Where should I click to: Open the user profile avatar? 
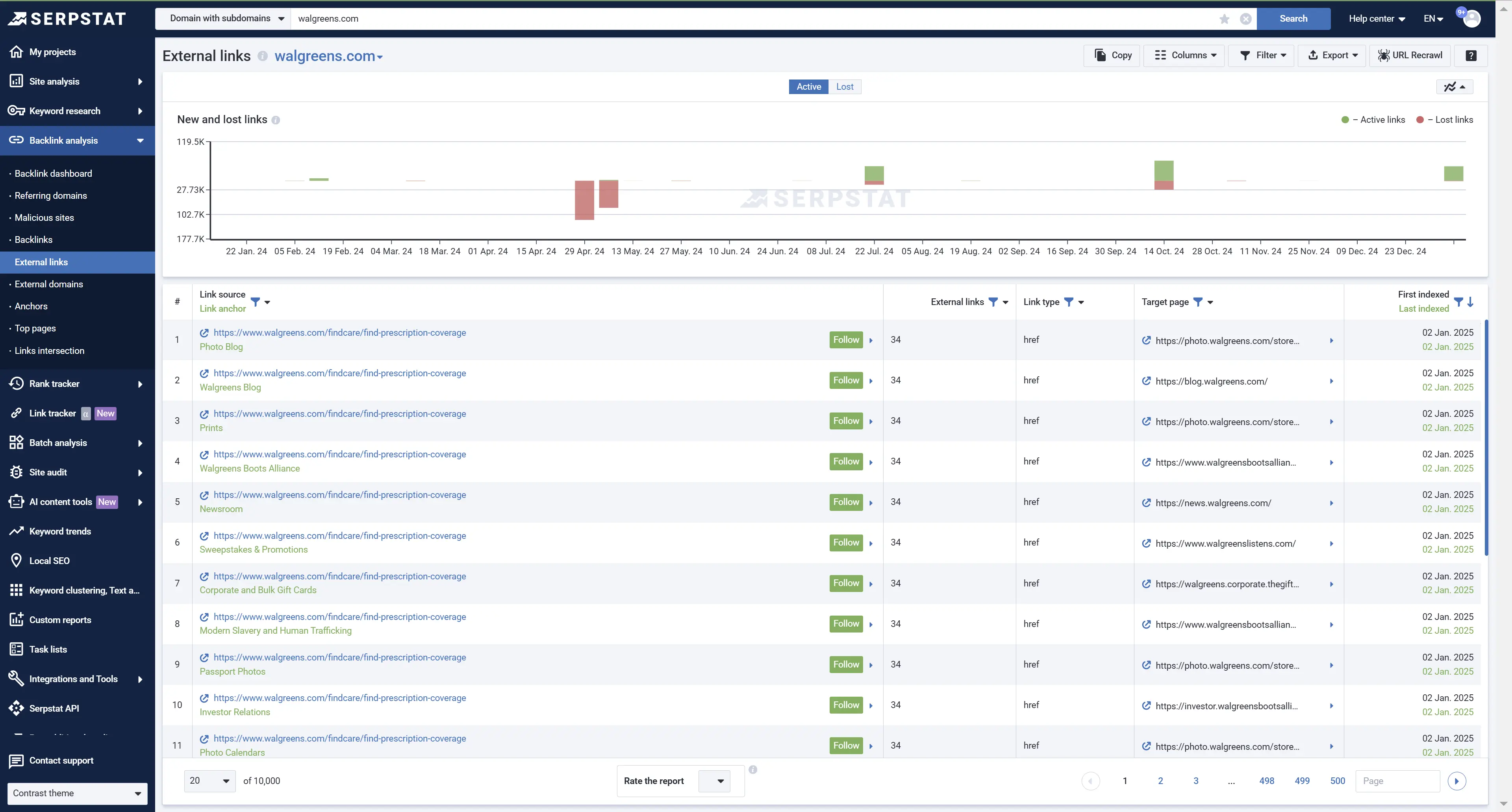pyautogui.click(x=1471, y=19)
